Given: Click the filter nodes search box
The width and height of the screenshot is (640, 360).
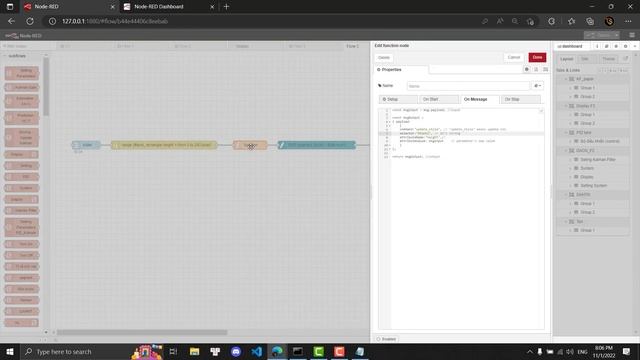Looking at the screenshot, I should (24, 46).
